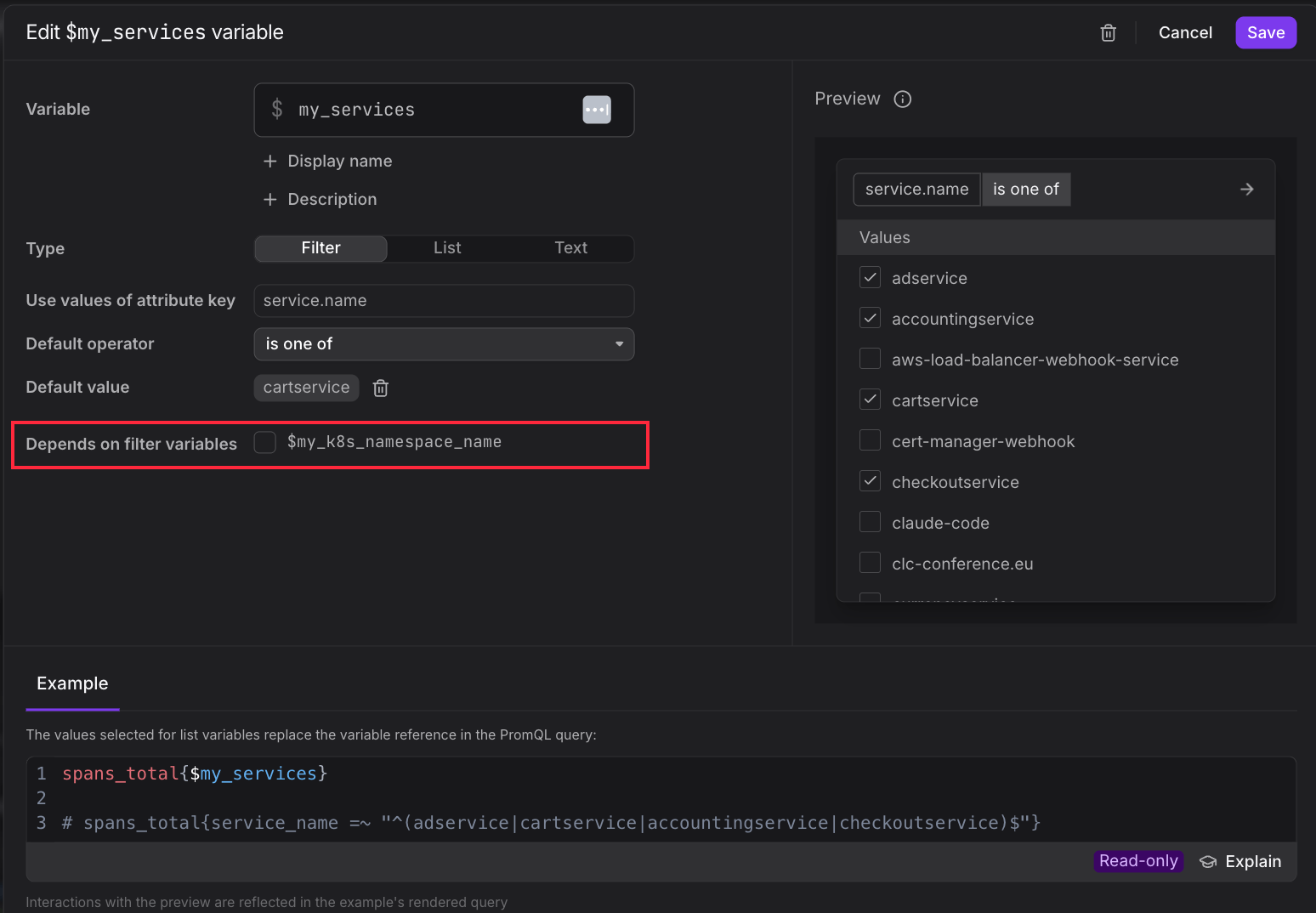Click the 'Use values of attribute key' label
Image resolution: width=1316 pixels, height=913 pixels.
(130, 301)
